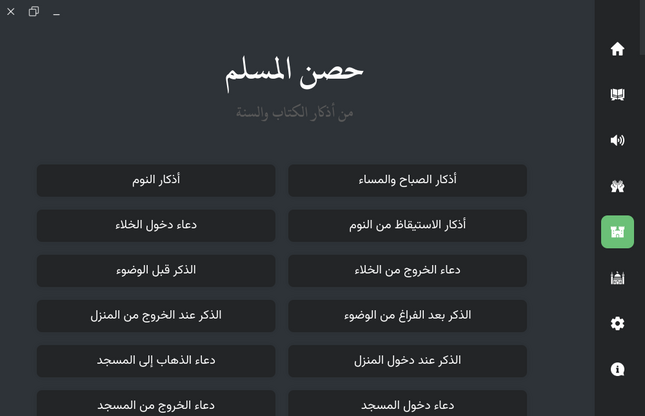Select دعاء دخول المسجد

[x=407, y=404]
